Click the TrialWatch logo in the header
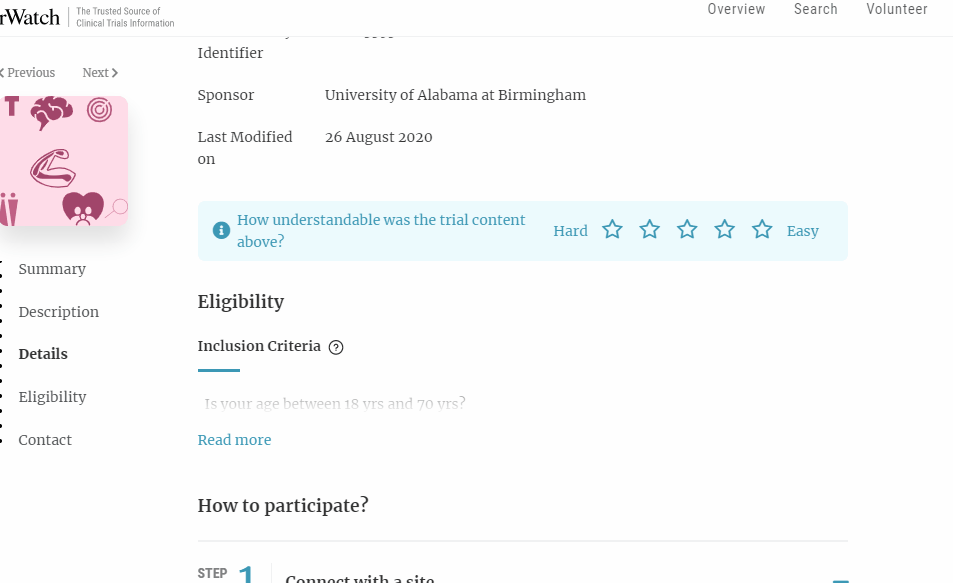The width and height of the screenshot is (953, 583). 30,16
